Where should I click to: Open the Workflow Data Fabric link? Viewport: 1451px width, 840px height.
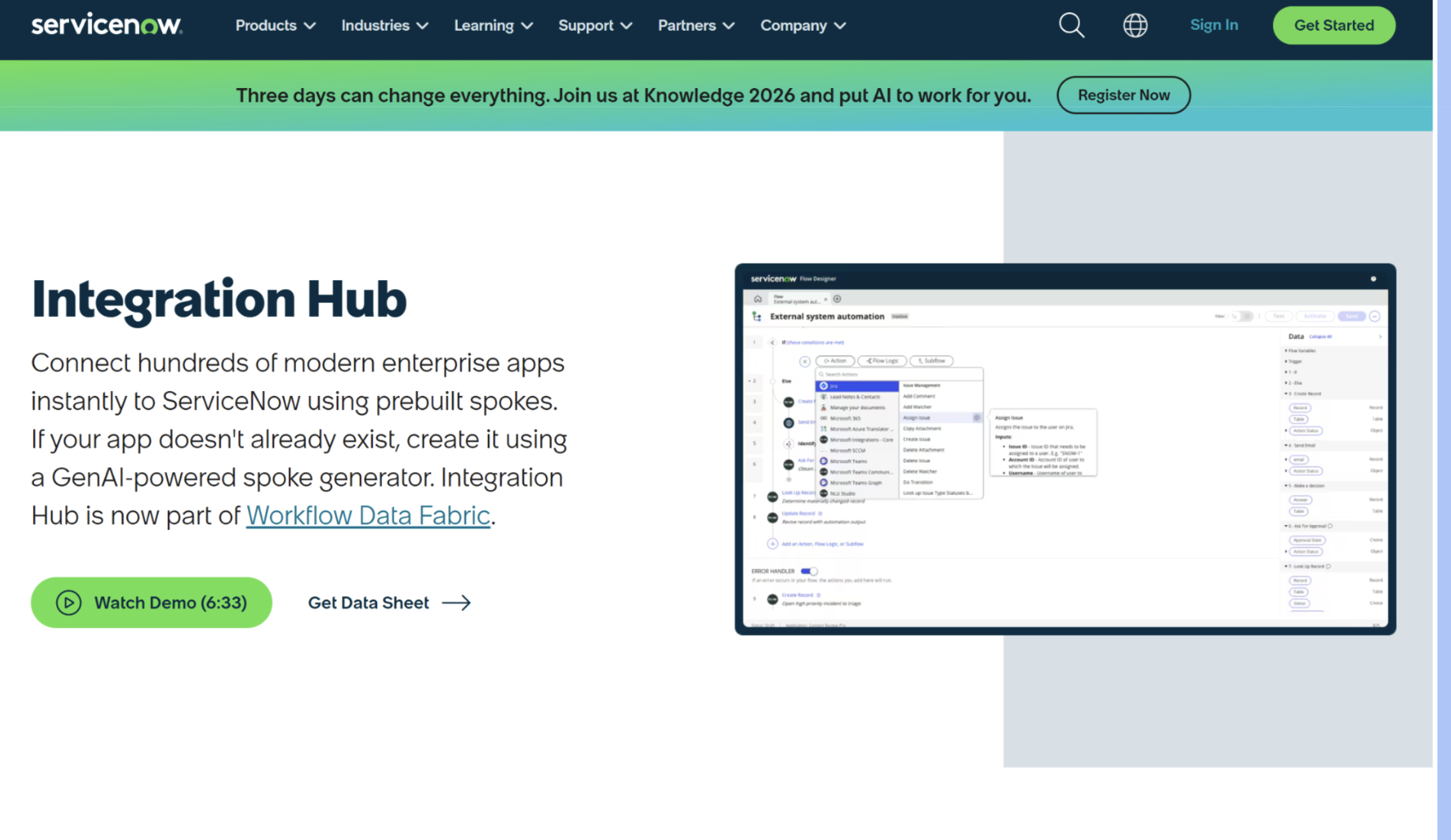[368, 515]
